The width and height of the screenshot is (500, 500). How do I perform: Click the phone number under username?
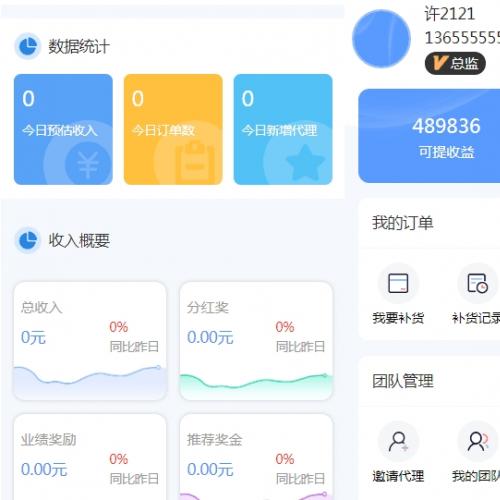point(462,38)
